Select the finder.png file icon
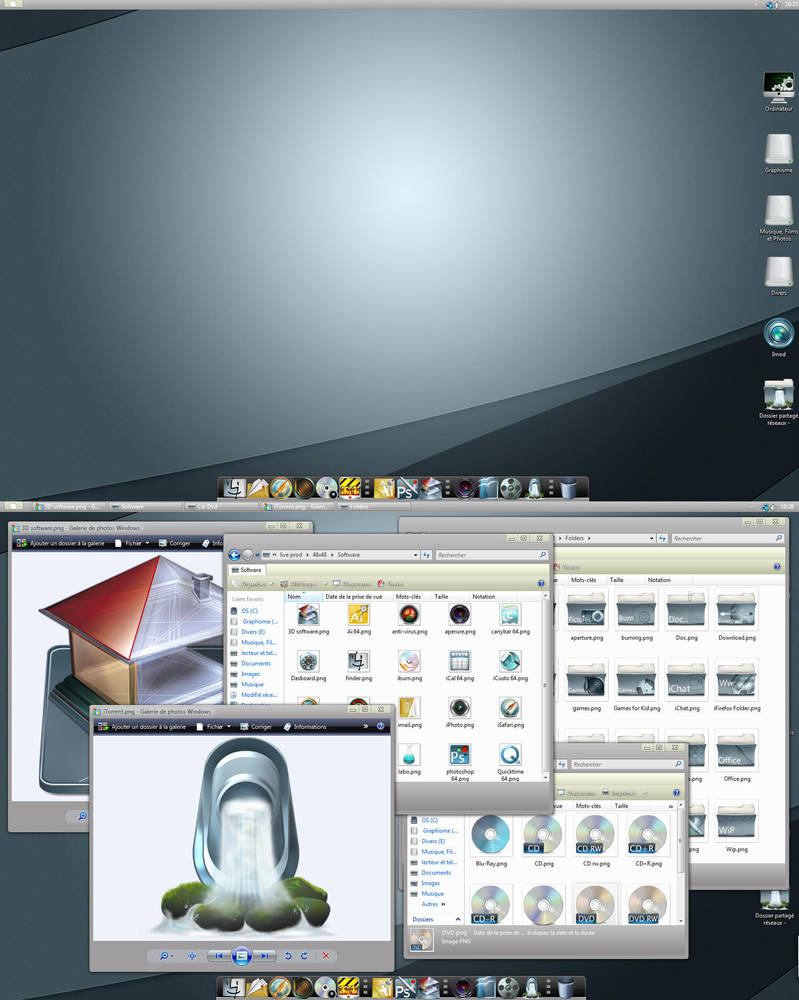Image resolution: width=799 pixels, height=1000 pixels. coord(358,662)
